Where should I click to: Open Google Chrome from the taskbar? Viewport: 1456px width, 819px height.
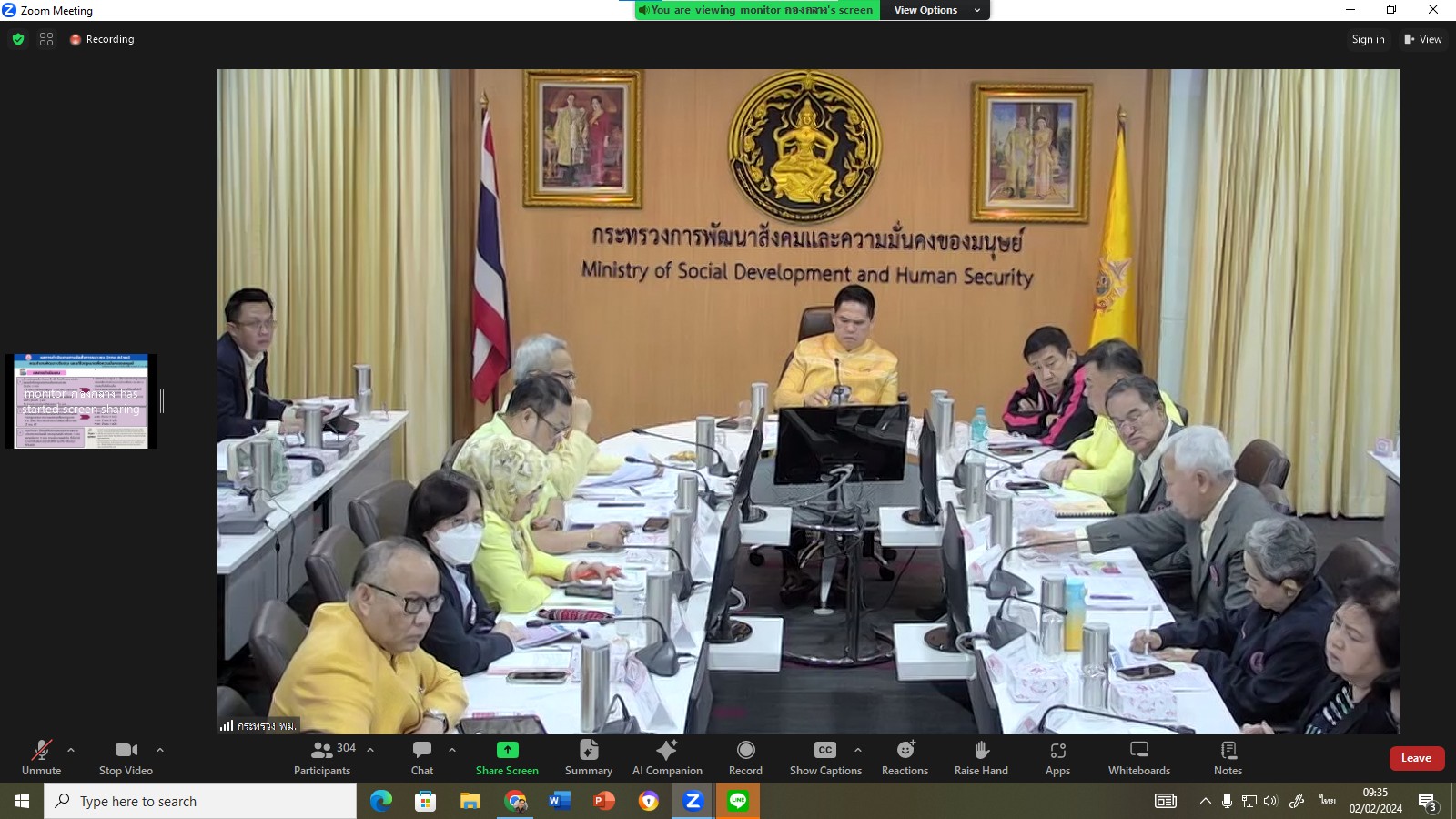[515, 801]
